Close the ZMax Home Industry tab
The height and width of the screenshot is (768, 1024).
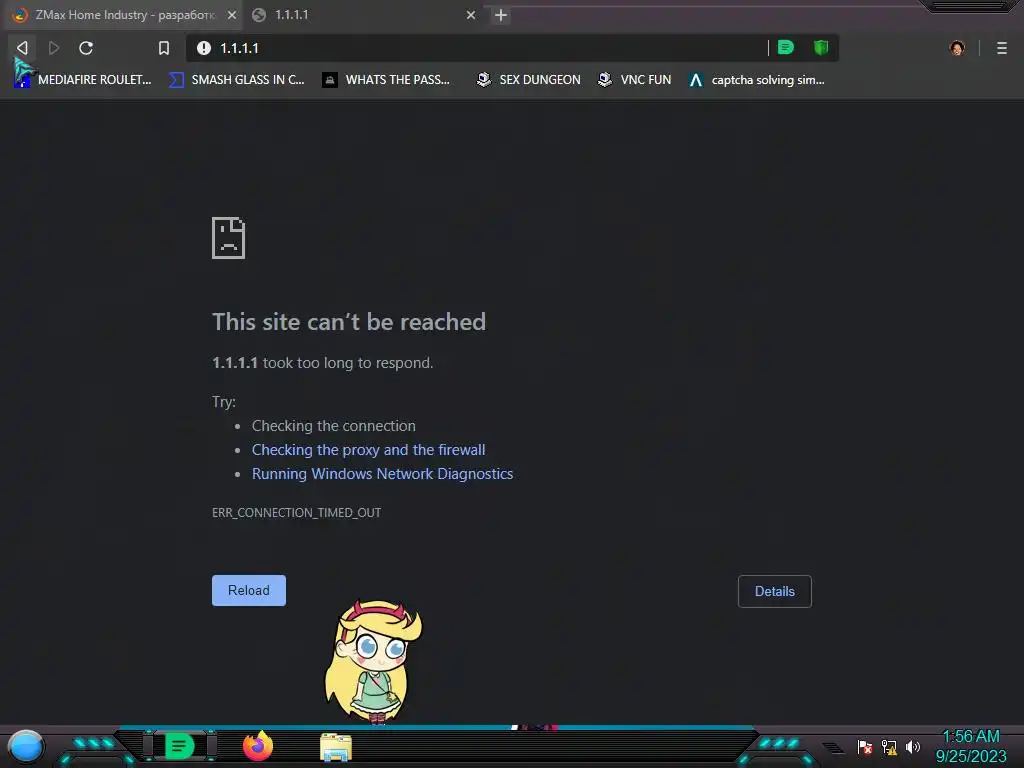click(x=232, y=15)
